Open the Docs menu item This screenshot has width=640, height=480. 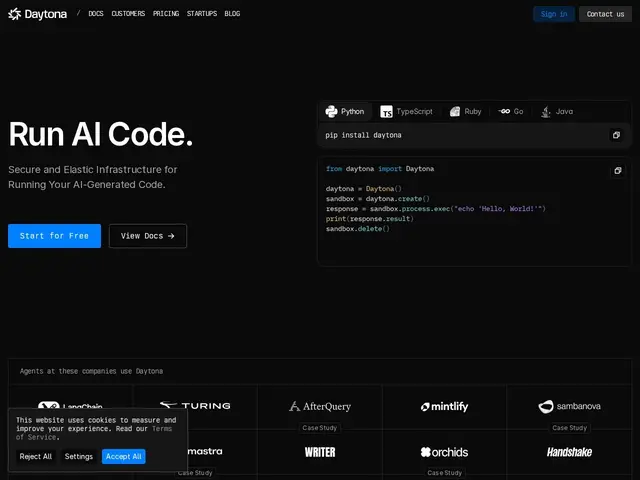(96, 13)
